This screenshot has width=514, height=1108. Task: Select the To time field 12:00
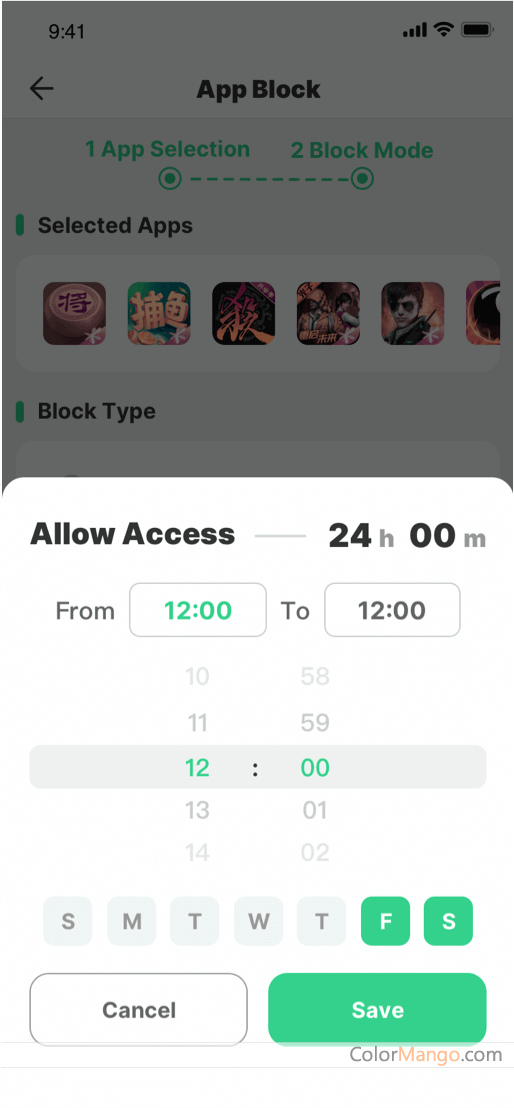[392, 610]
